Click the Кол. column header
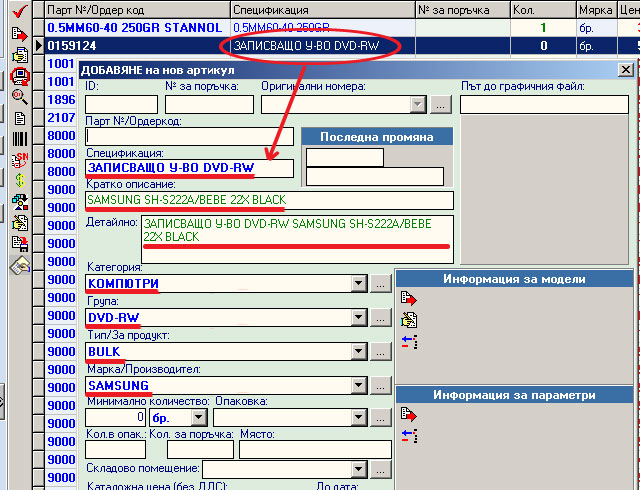This screenshot has height=490, width=640. tap(544, 10)
